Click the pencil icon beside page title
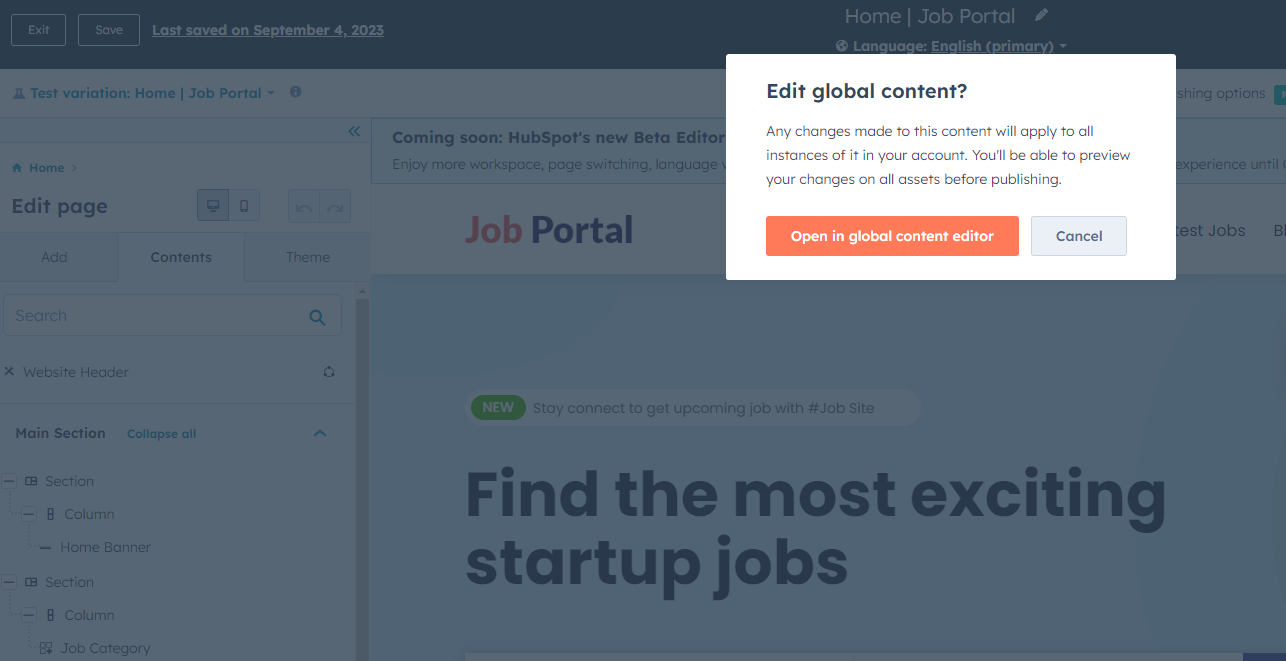Image resolution: width=1286 pixels, height=661 pixels. 1042,15
